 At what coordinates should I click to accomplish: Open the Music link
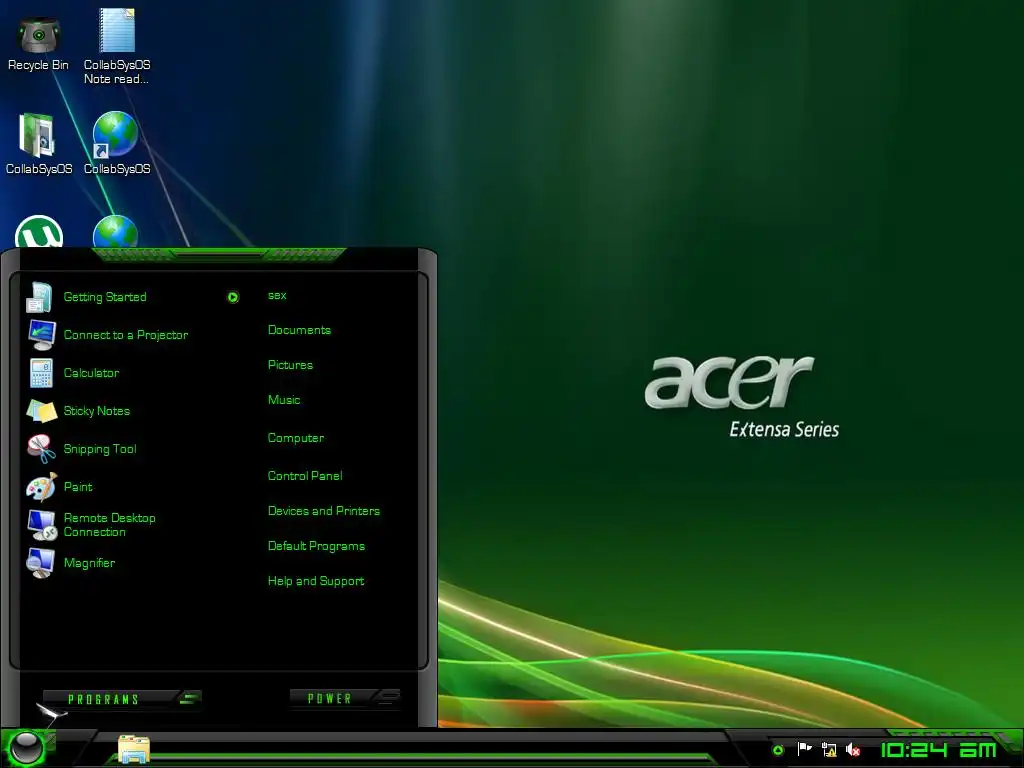click(284, 400)
